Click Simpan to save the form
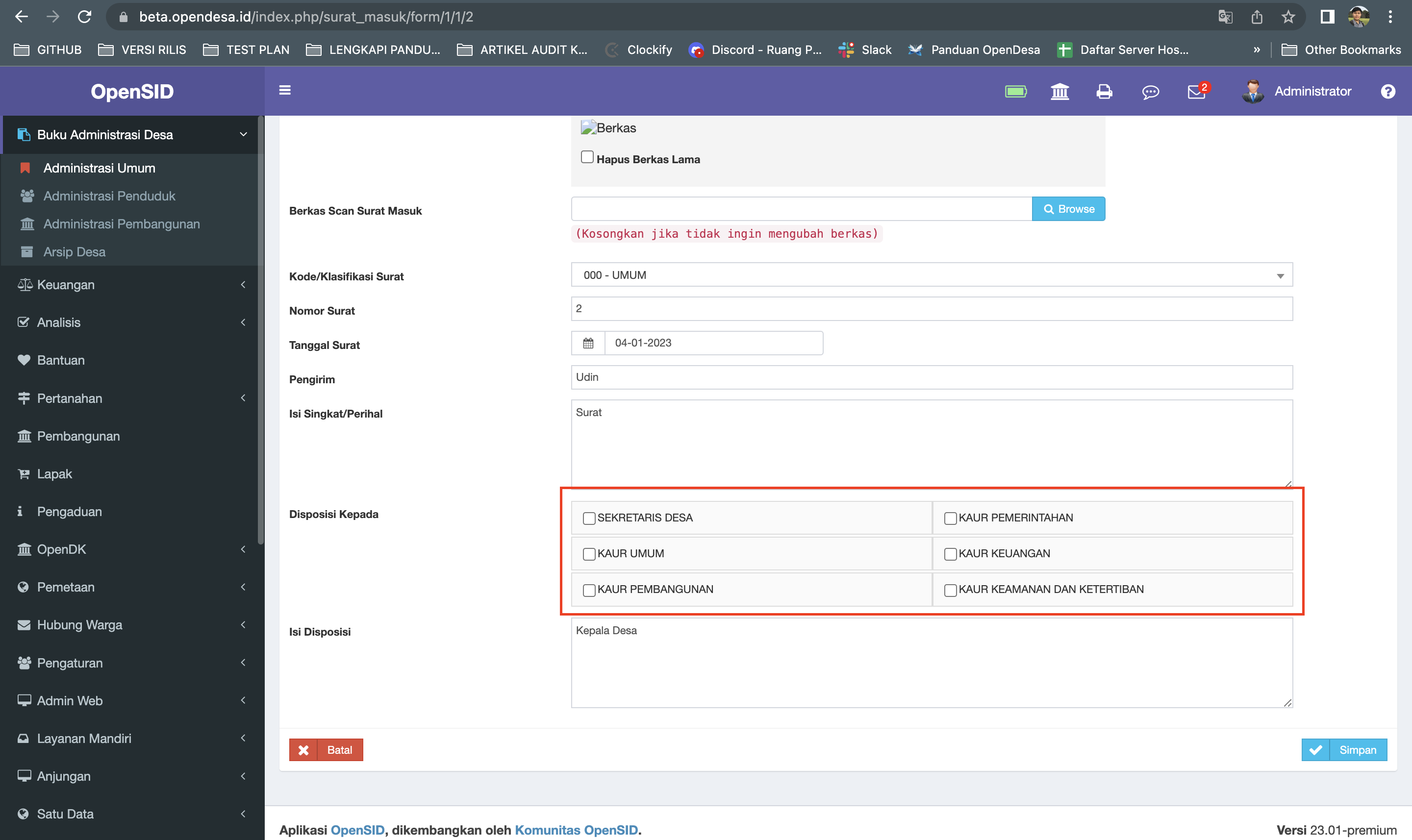1412x840 pixels. pyautogui.click(x=1344, y=749)
